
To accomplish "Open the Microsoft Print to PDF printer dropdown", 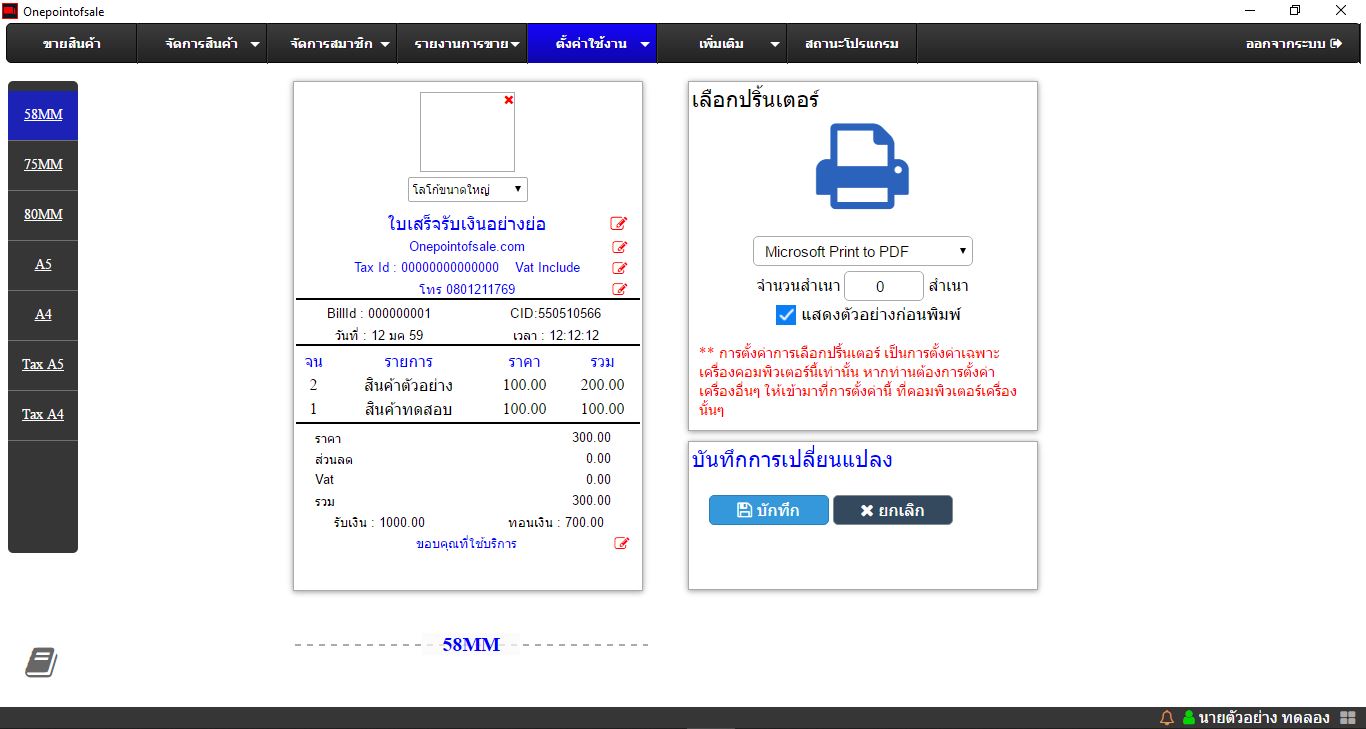I will (x=862, y=252).
